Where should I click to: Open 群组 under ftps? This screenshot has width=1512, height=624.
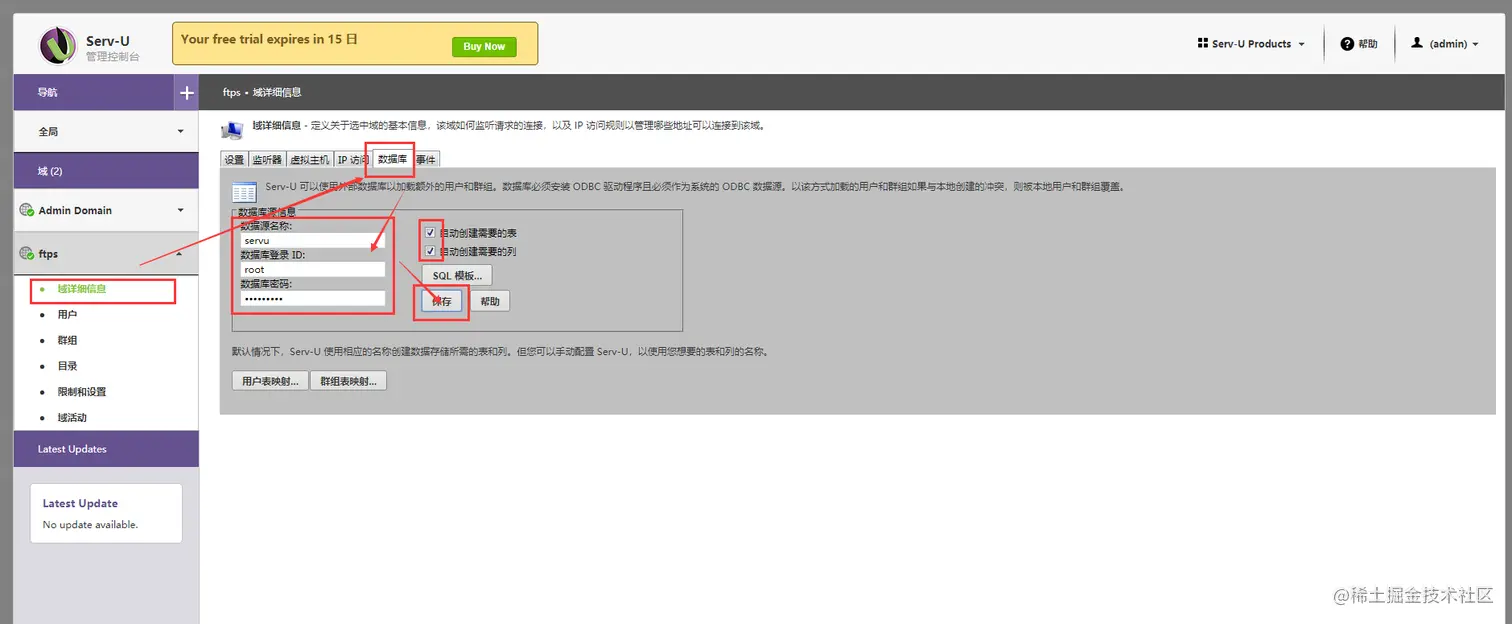(x=68, y=341)
